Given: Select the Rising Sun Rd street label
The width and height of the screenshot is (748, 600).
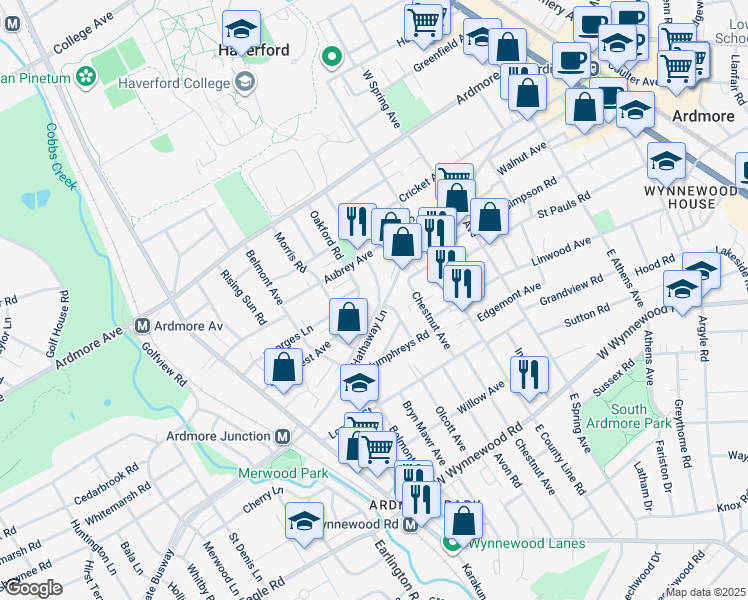Looking at the screenshot, I should click(x=243, y=297).
